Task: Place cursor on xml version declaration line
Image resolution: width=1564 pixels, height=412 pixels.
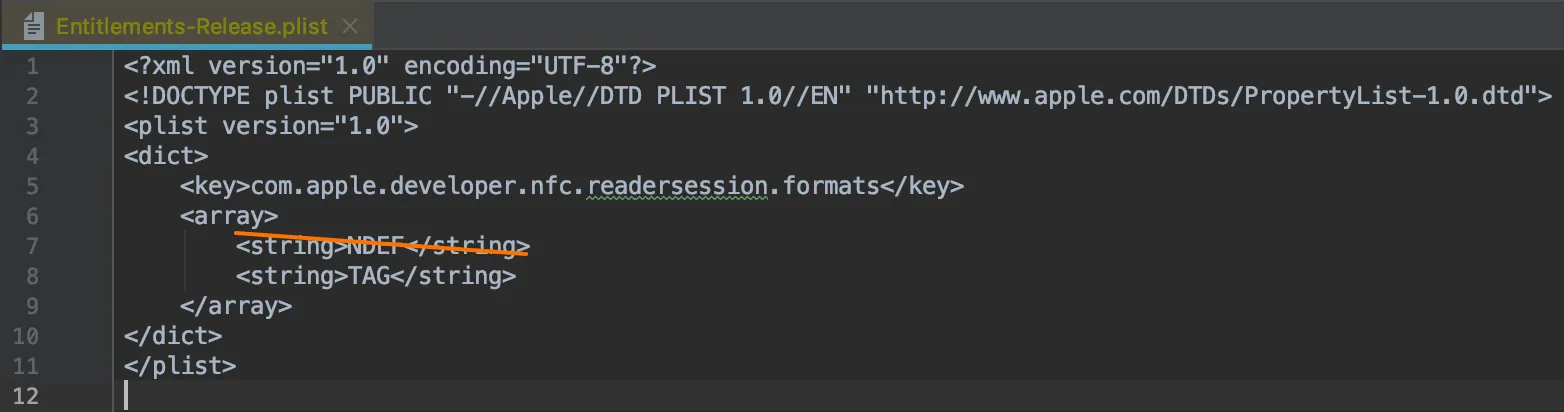Action: [390, 66]
